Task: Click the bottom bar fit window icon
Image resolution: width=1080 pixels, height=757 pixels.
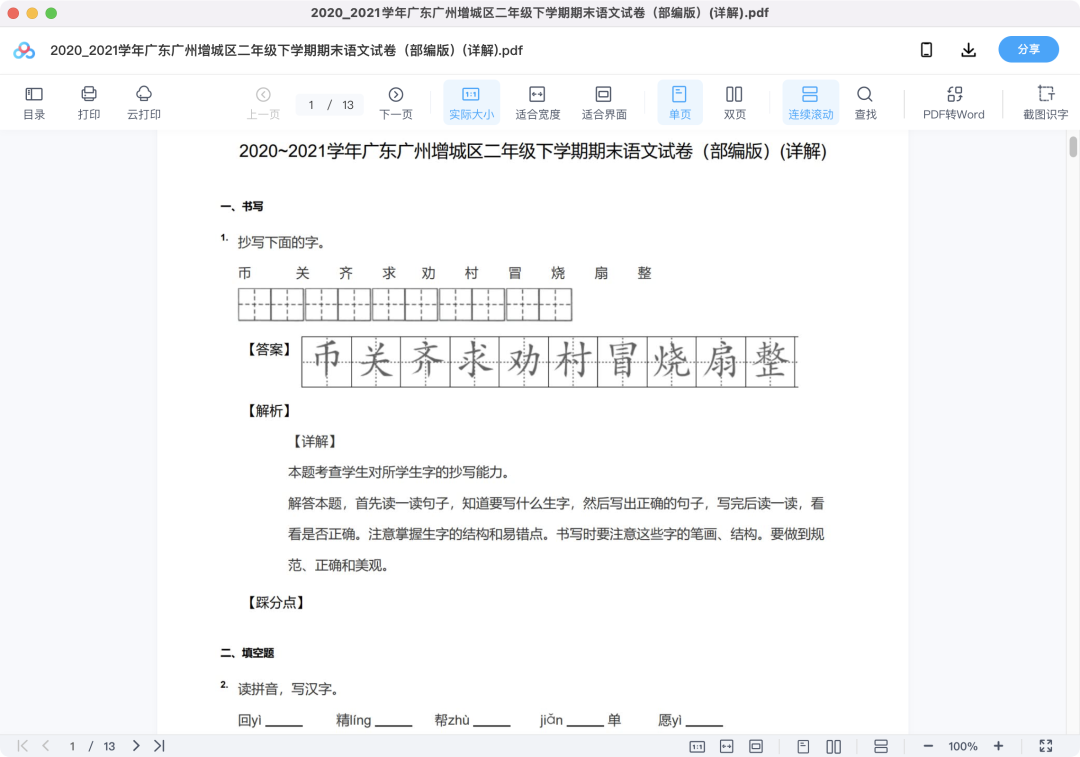Action: click(756, 747)
